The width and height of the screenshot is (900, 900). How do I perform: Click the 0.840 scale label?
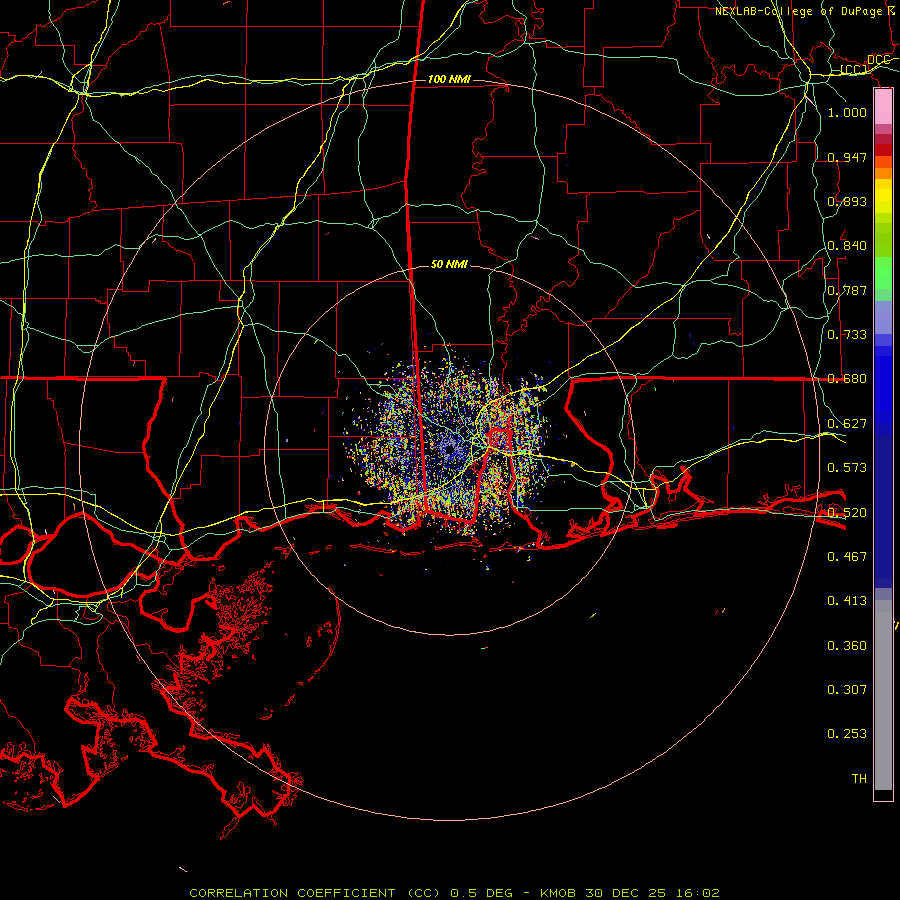coord(847,246)
